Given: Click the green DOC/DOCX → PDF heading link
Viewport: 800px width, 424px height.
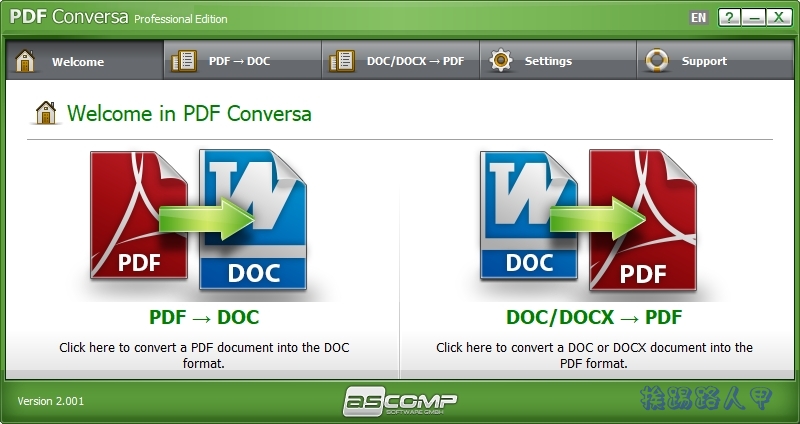Looking at the screenshot, I should [x=594, y=318].
